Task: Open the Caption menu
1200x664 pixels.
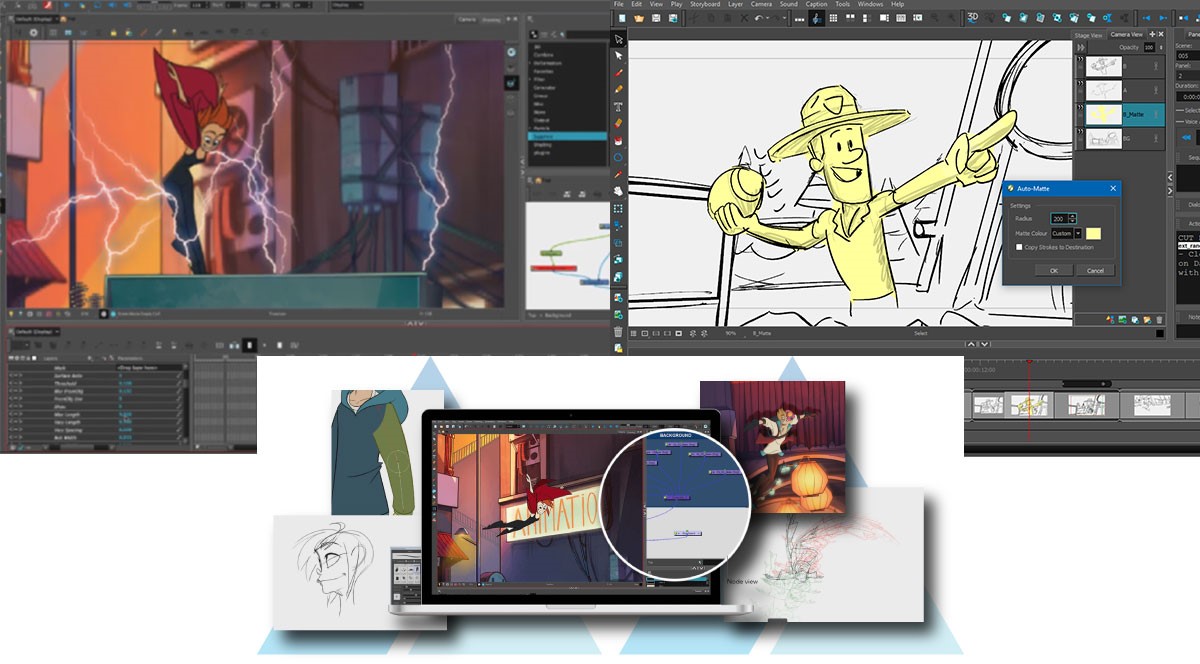Action: click(816, 4)
